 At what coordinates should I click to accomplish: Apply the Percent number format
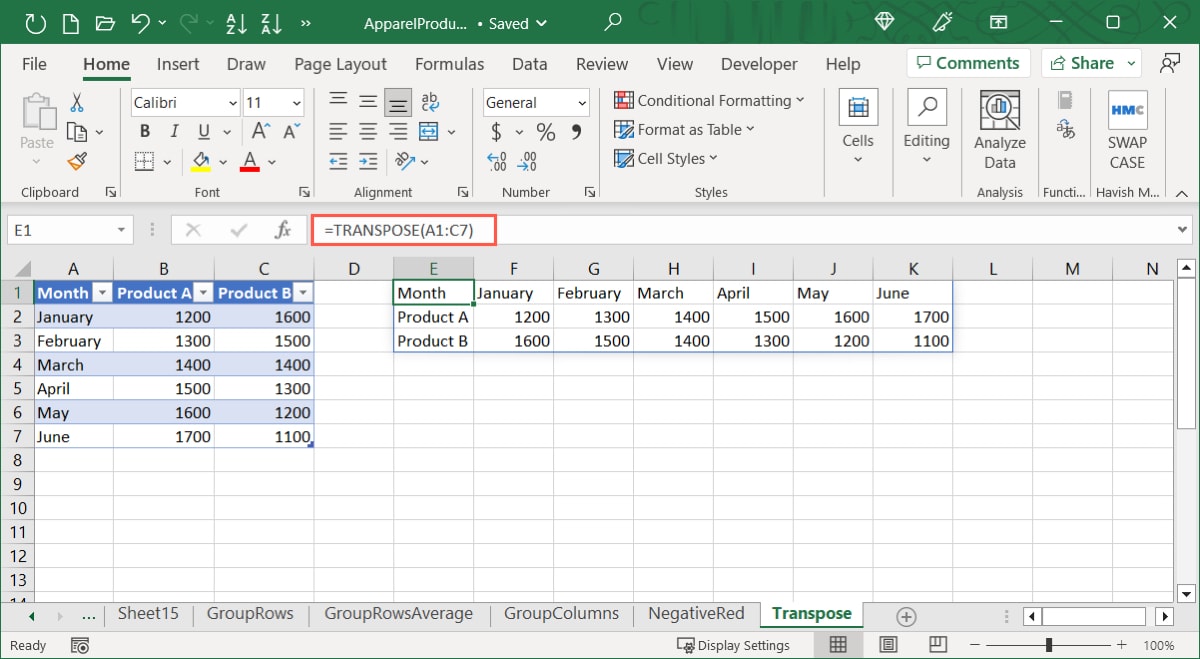pyautogui.click(x=545, y=131)
